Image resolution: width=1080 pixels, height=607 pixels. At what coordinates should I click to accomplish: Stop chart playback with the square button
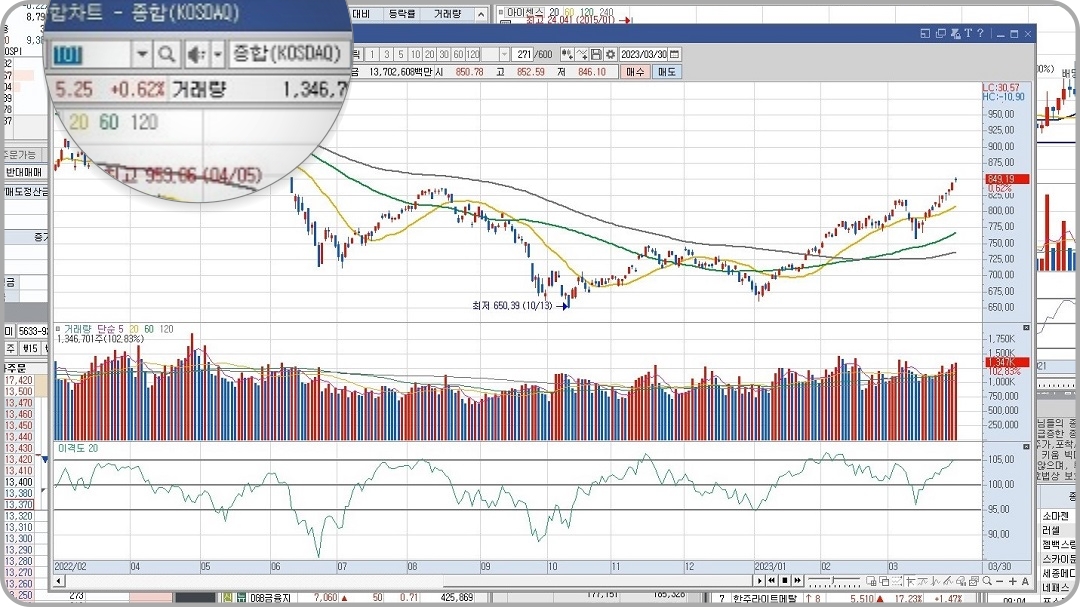(x=785, y=581)
